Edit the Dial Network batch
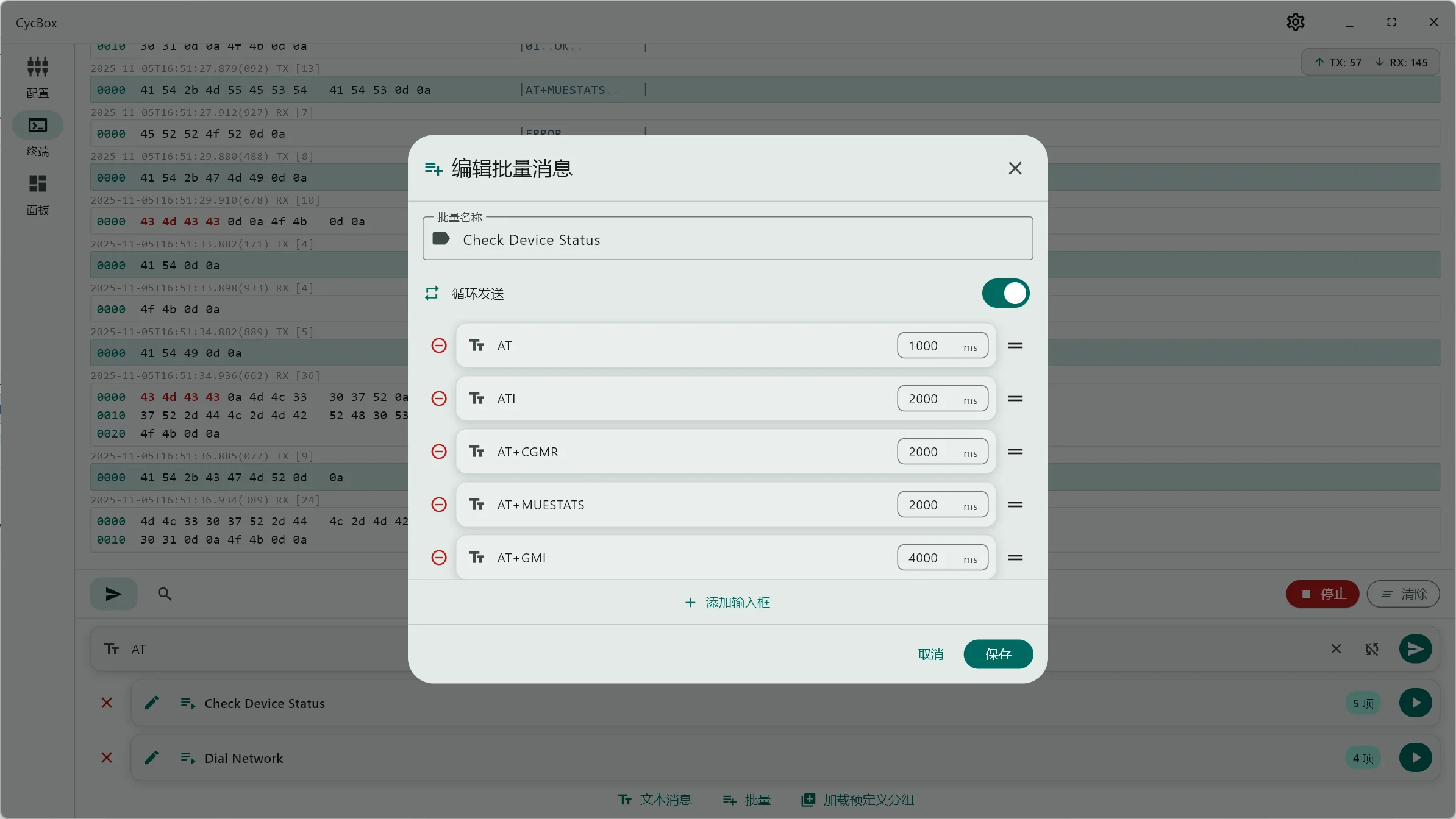 (x=151, y=757)
